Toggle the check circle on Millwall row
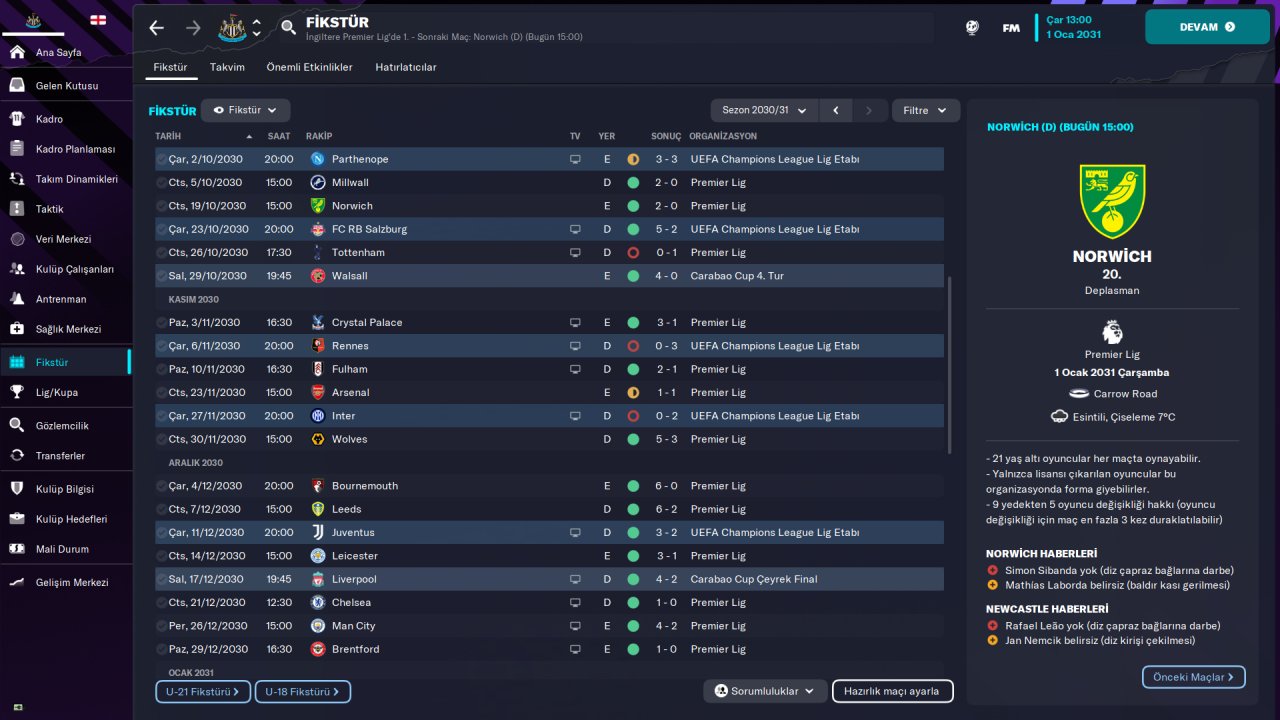Image resolution: width=1280 pixels, height=720 pixels. pos(162,183)
